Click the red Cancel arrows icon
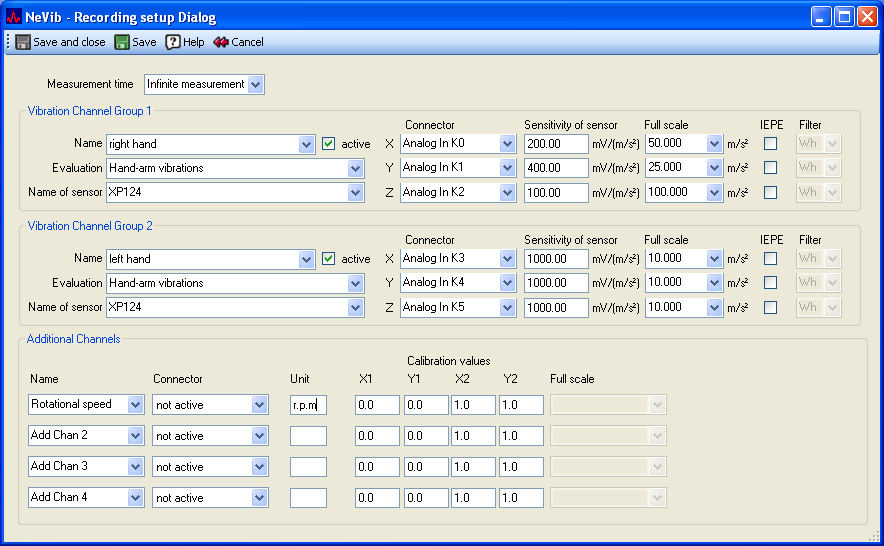The image size is (884, 546). click(x=221, y=42)
